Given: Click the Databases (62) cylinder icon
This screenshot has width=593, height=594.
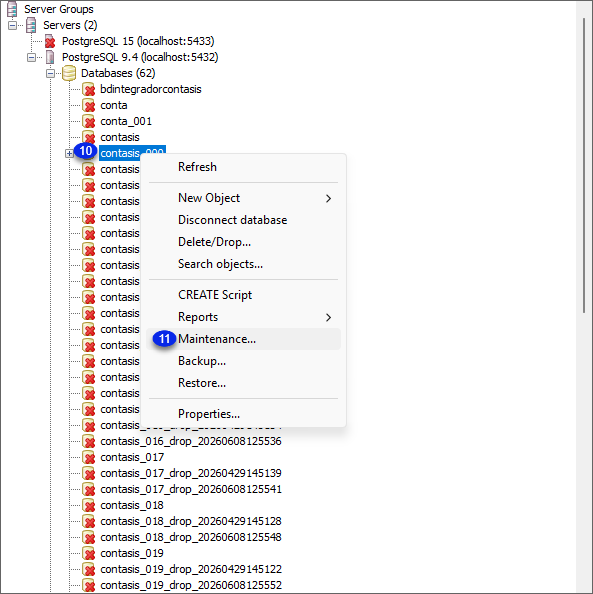Looking at the screenshot, I should [x=69, y=73].
